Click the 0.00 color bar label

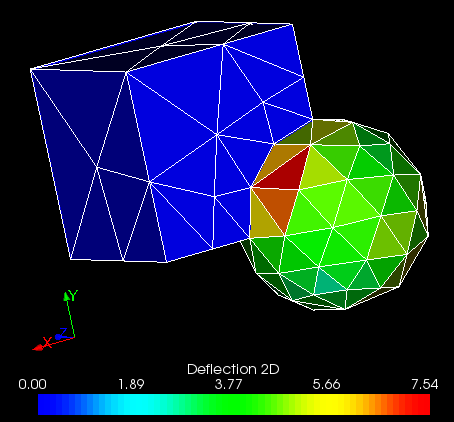point(32,384)
